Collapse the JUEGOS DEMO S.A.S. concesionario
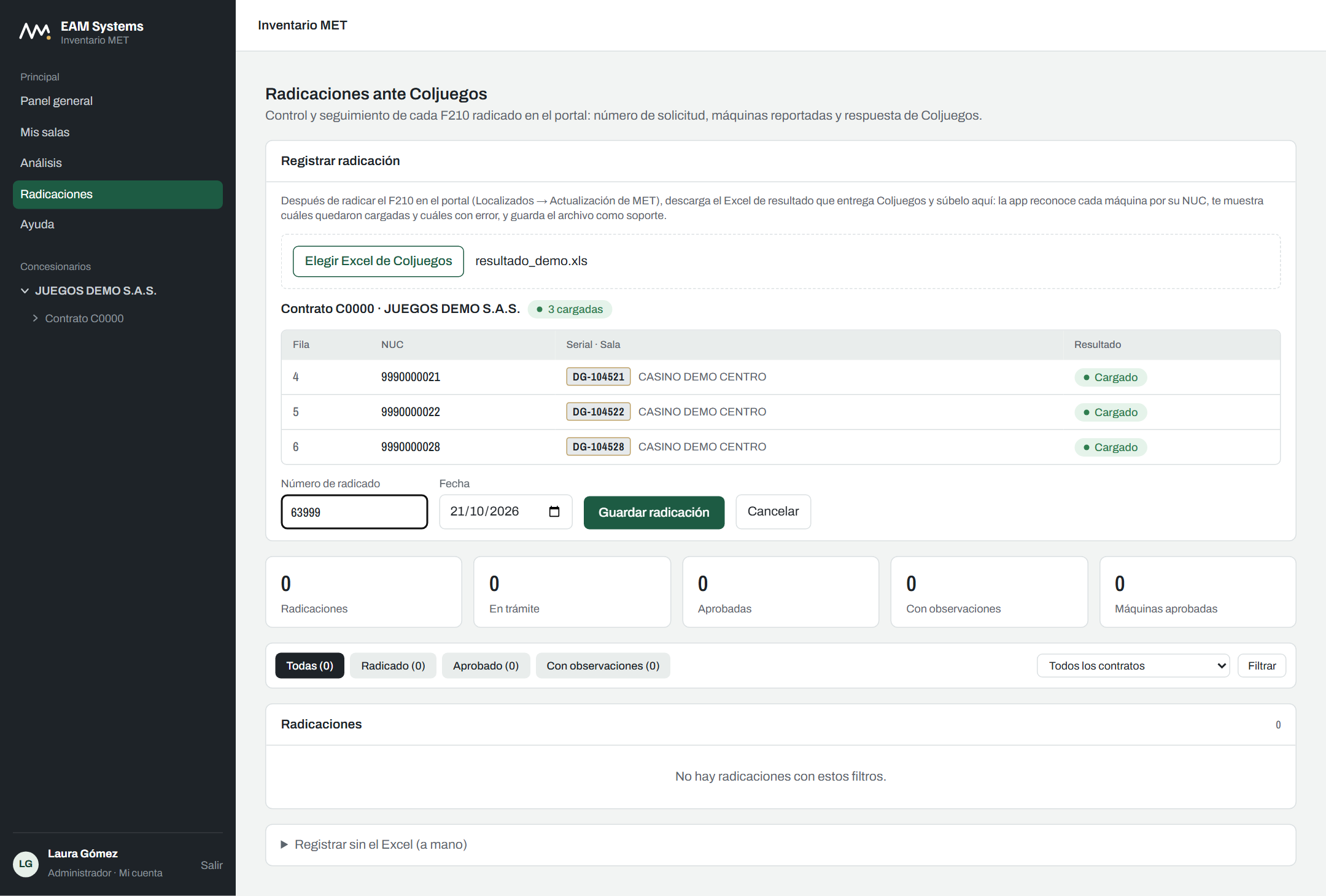1326x896 pixels. click(x=25, y=291)
